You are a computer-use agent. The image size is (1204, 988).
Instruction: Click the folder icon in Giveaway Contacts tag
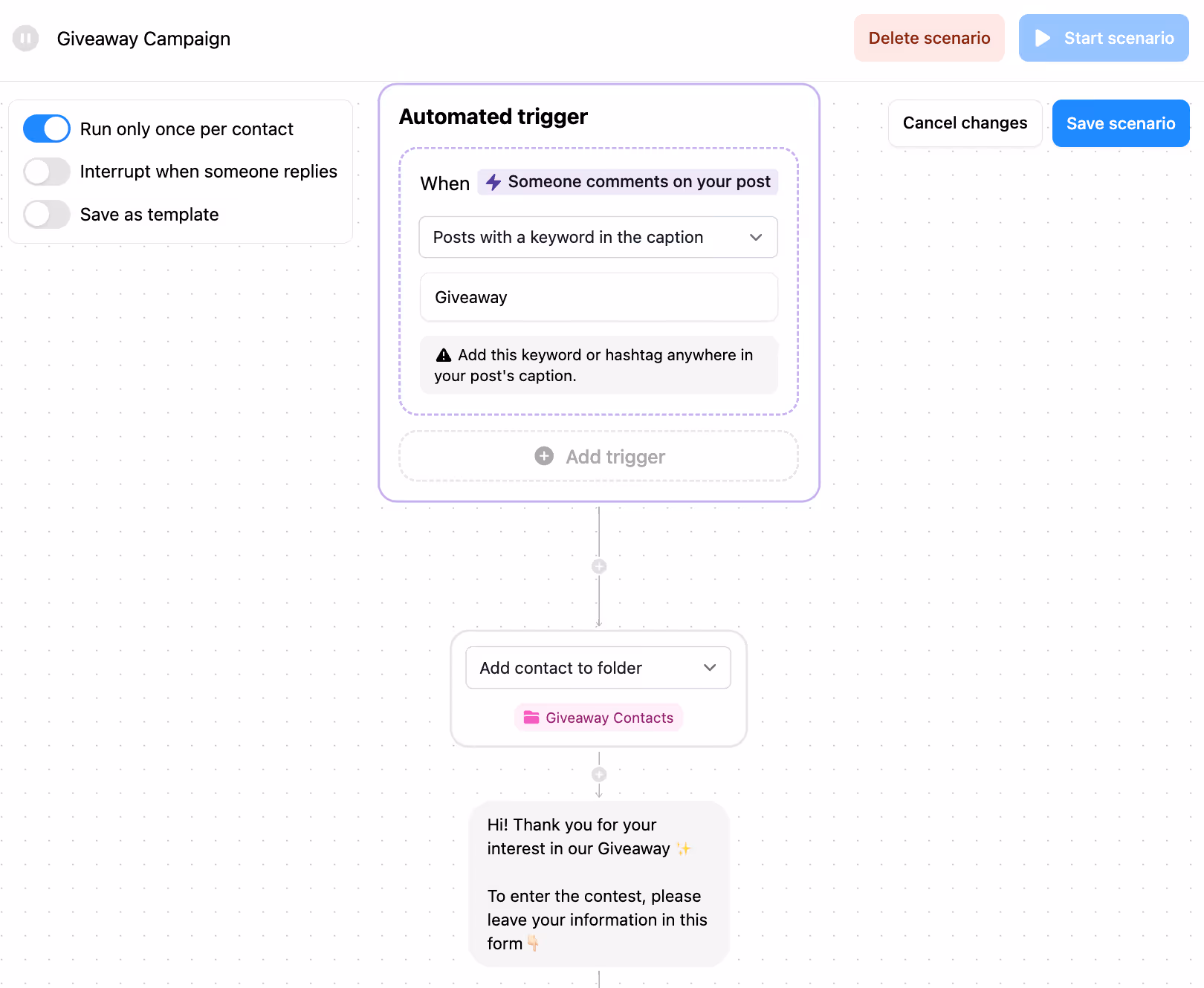(x=532, y=718)
